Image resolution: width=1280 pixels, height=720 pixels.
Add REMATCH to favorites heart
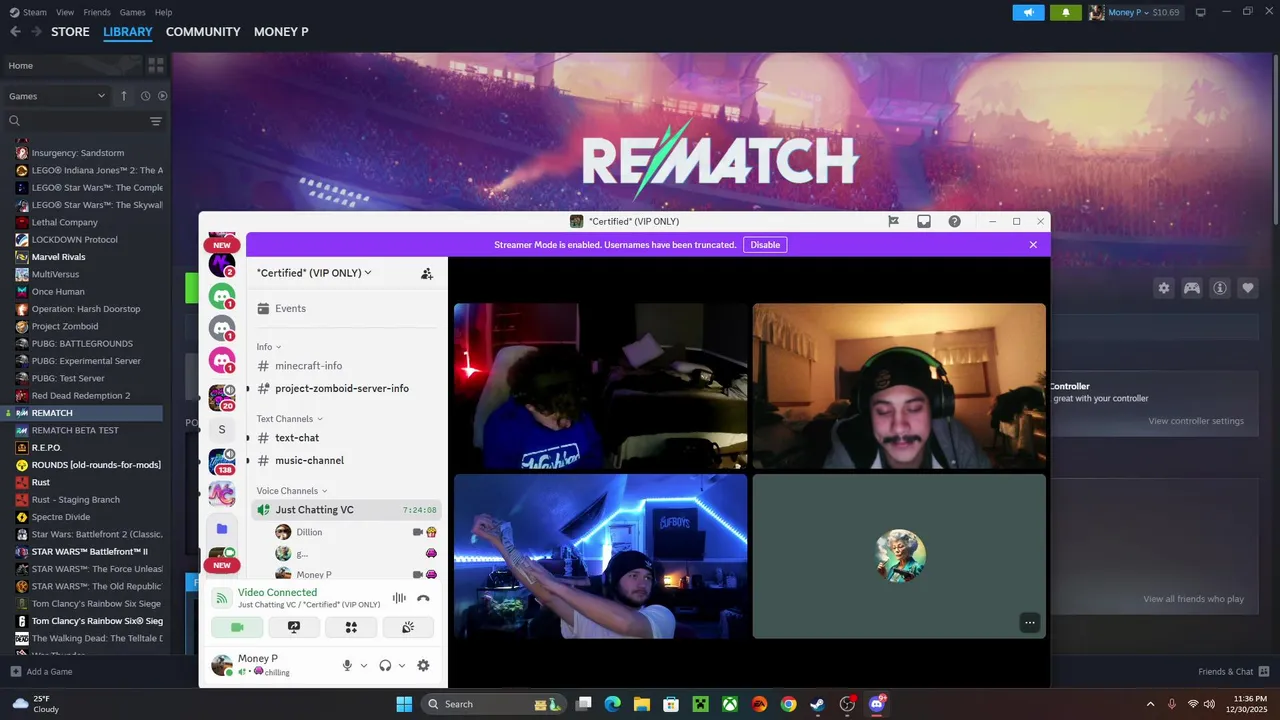click(x=1248, y=288)
